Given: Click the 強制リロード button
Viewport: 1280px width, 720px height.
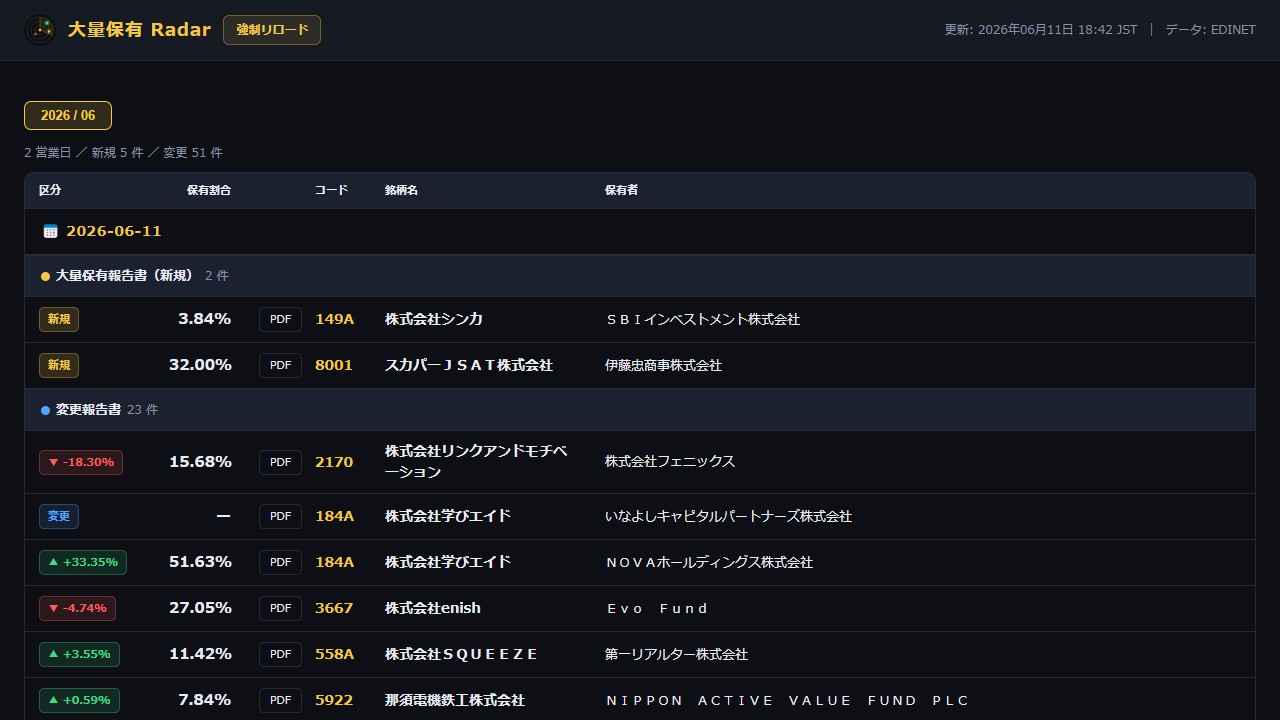Looking at the screenshot, I should pyautogui.click(x=272, y=30).
